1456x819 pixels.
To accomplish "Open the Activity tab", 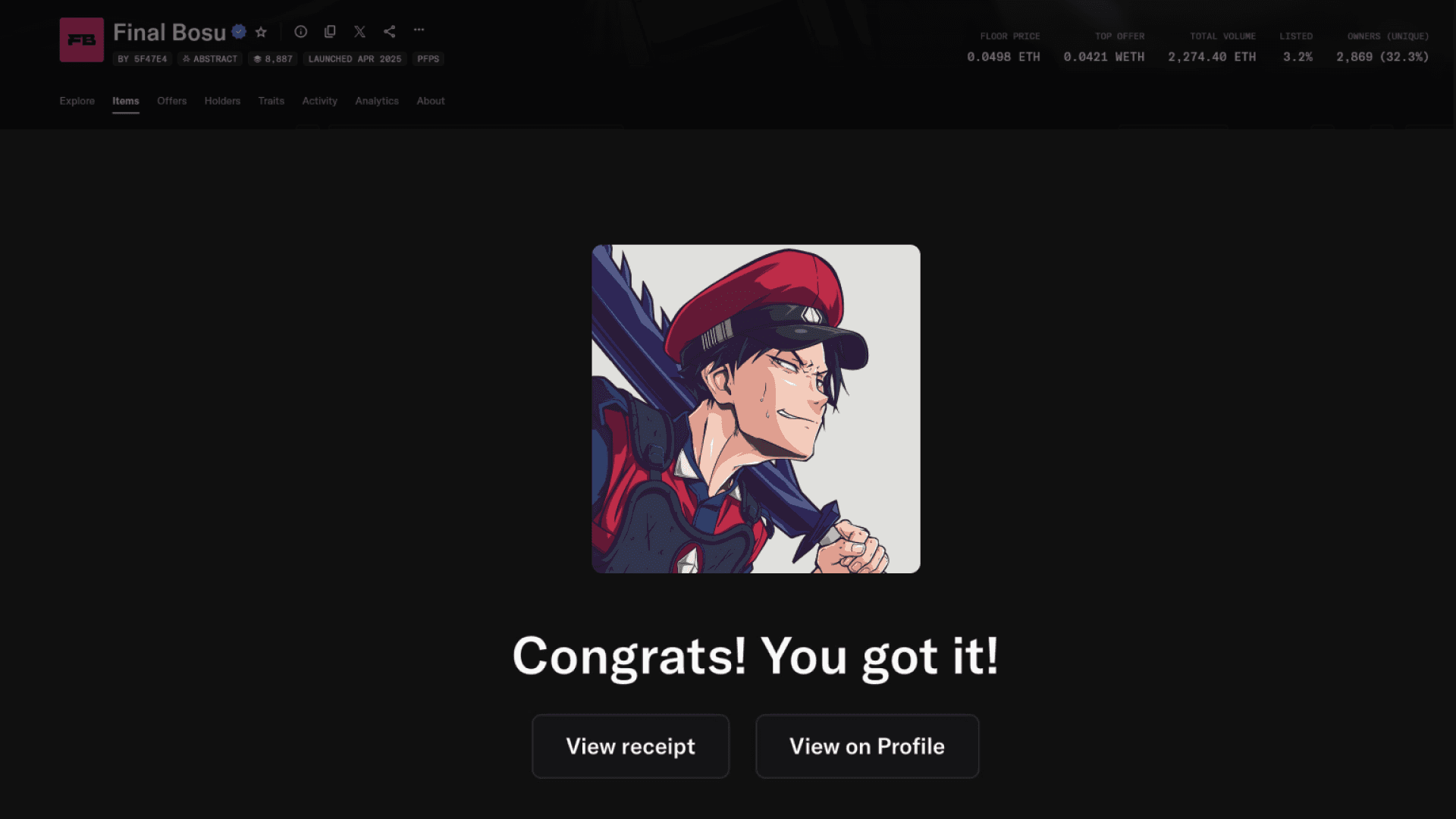I will pos(320,101).
